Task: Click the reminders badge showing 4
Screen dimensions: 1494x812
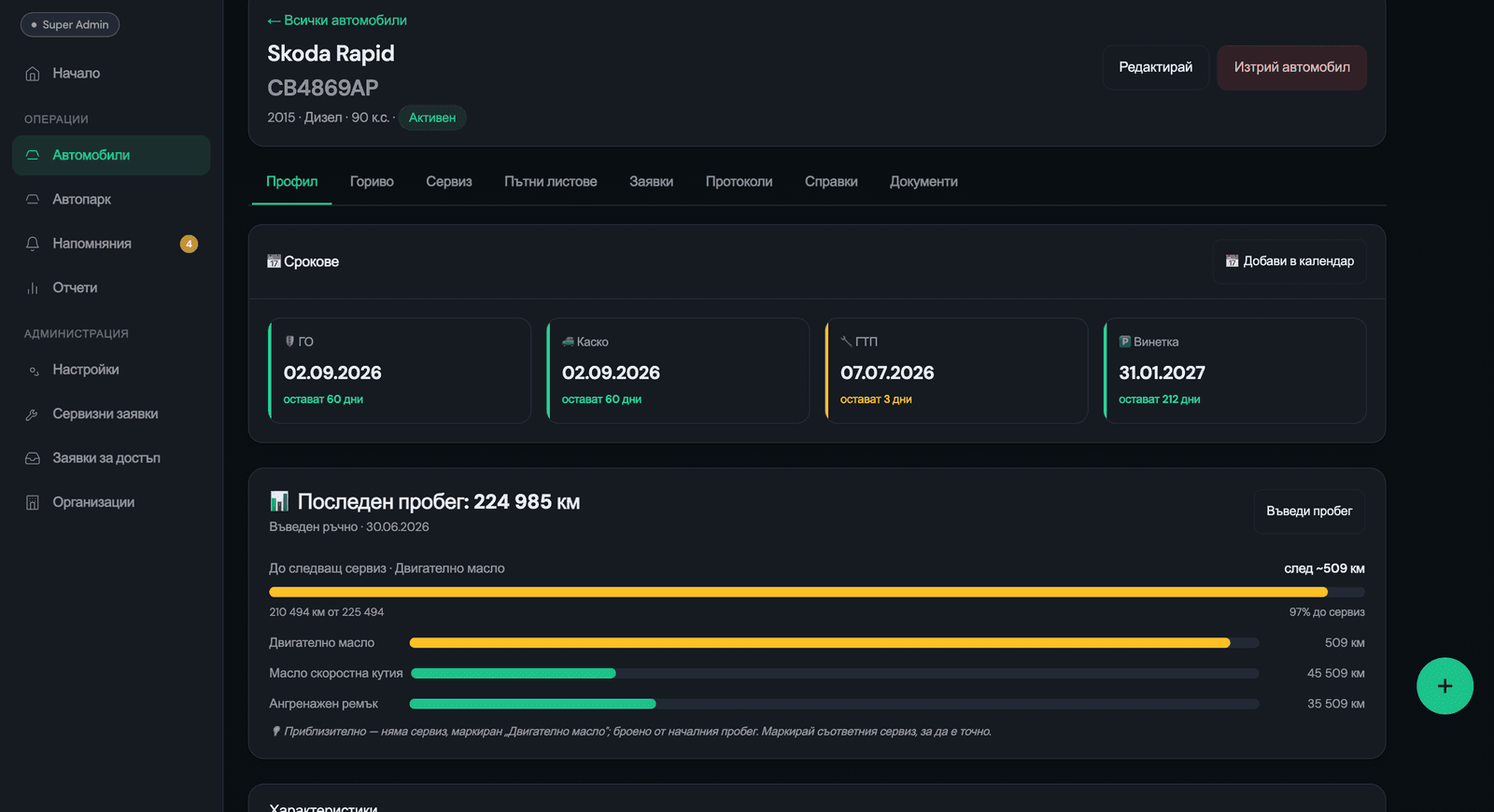Action: [x=189, y=244]
